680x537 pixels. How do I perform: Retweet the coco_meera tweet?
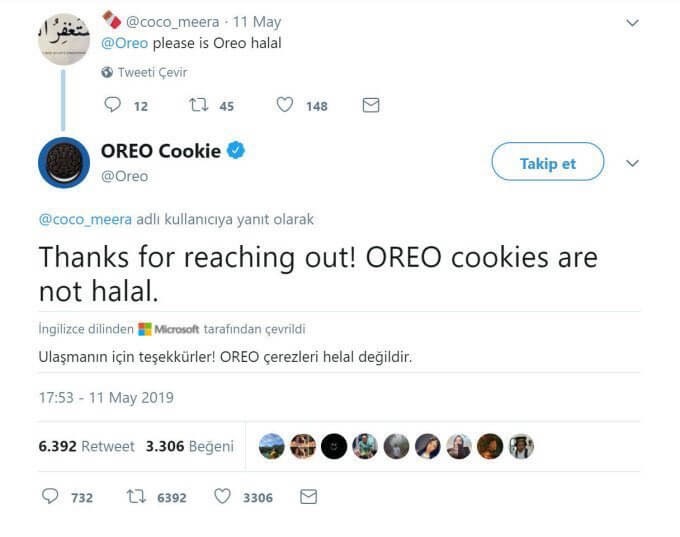pos(198,105)
